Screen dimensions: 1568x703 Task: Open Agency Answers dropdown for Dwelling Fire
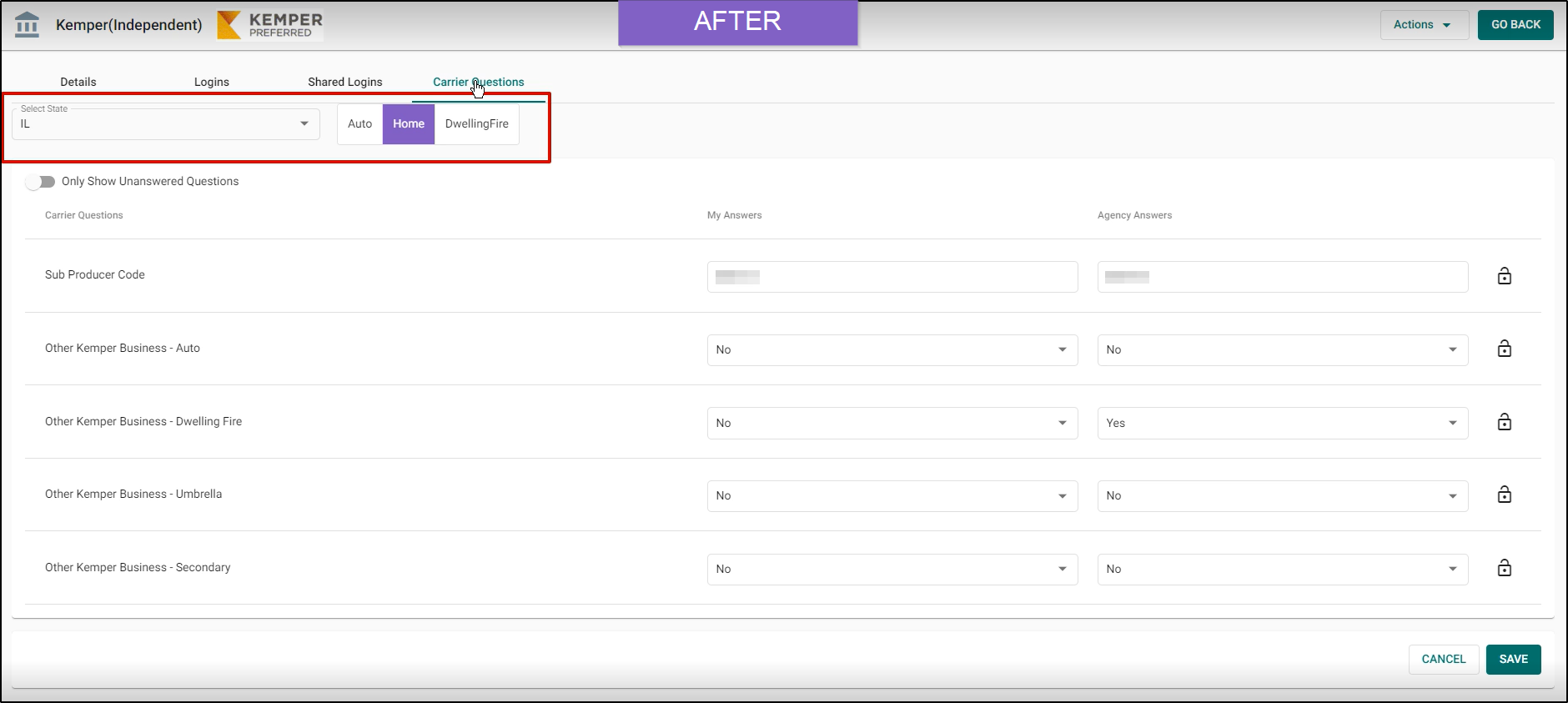point(1283,424)
